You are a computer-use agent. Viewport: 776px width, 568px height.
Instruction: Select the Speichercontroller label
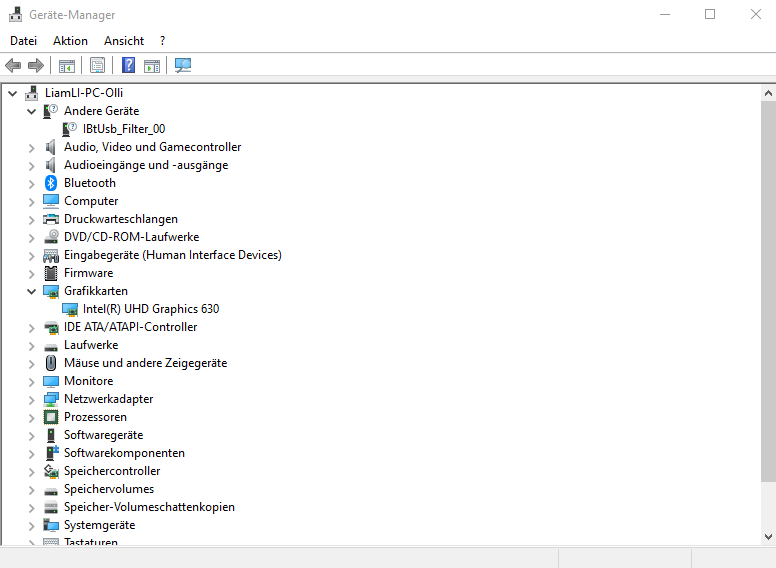[x=112, y=471]
